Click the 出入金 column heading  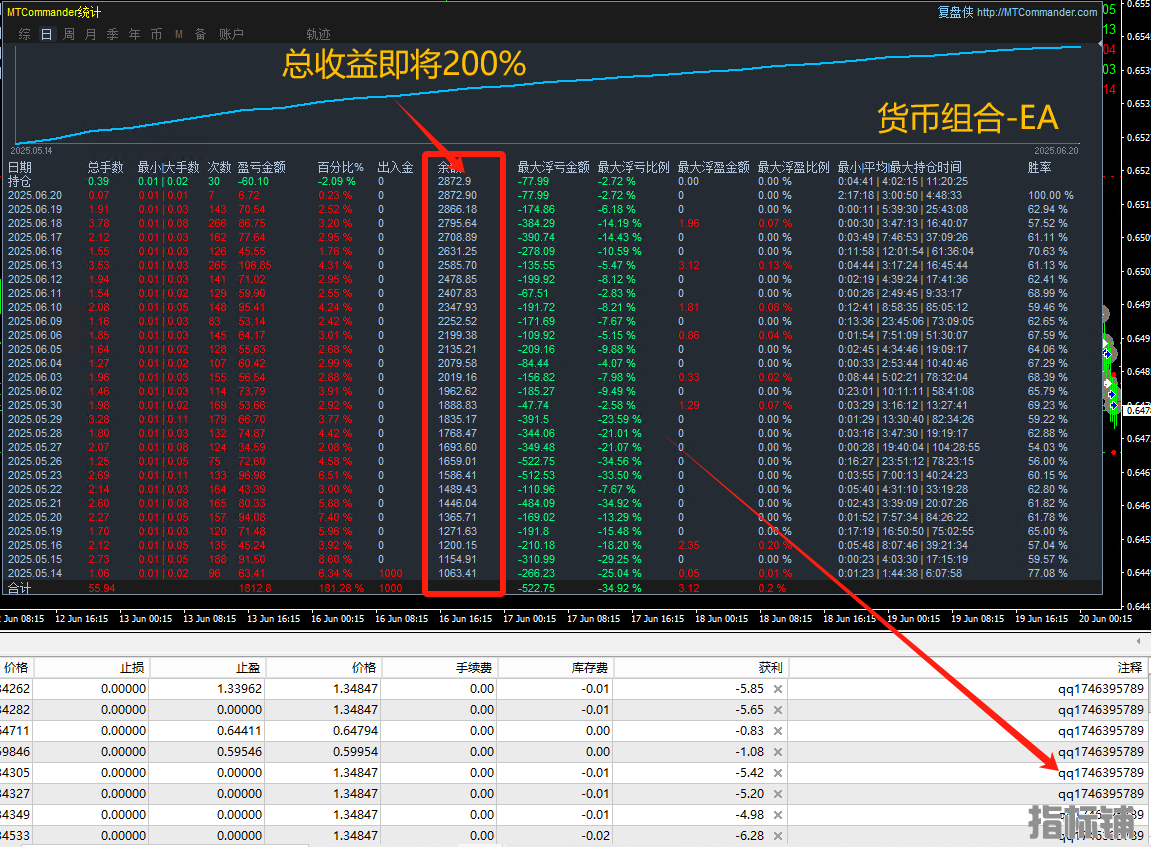click(396, 167)
